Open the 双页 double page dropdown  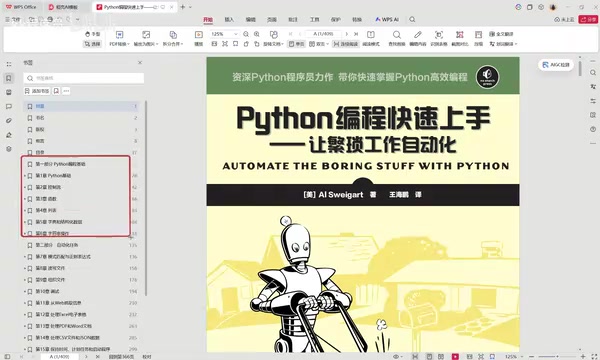click(x=319, y=44)
